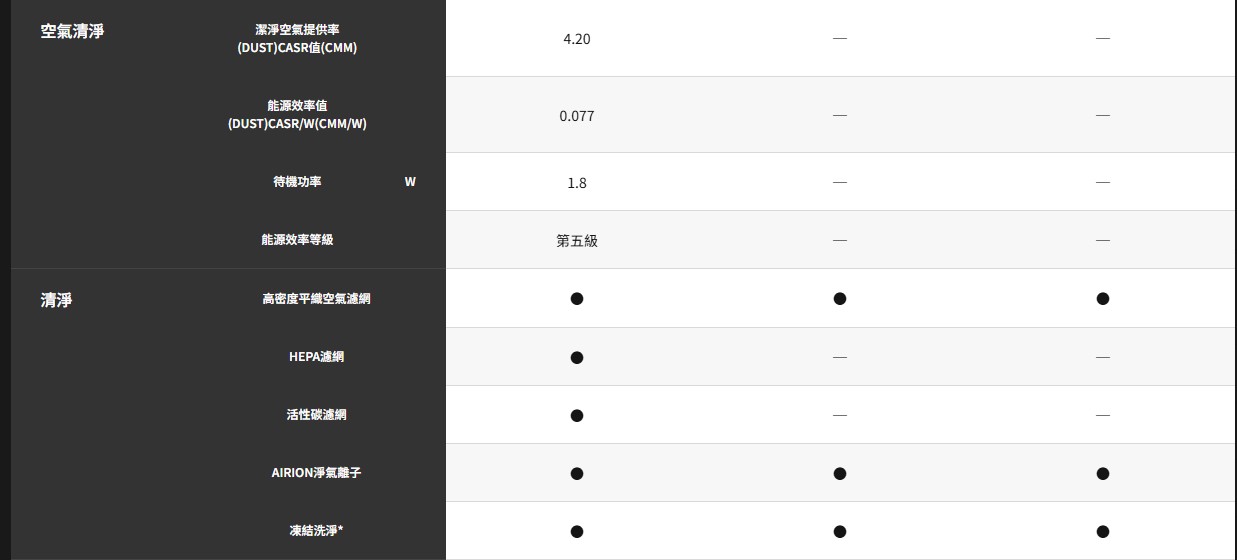This screenshot has width=1237, height=560.
Task: Click the 1.8 standby power value
Action: tap(577, 183)
